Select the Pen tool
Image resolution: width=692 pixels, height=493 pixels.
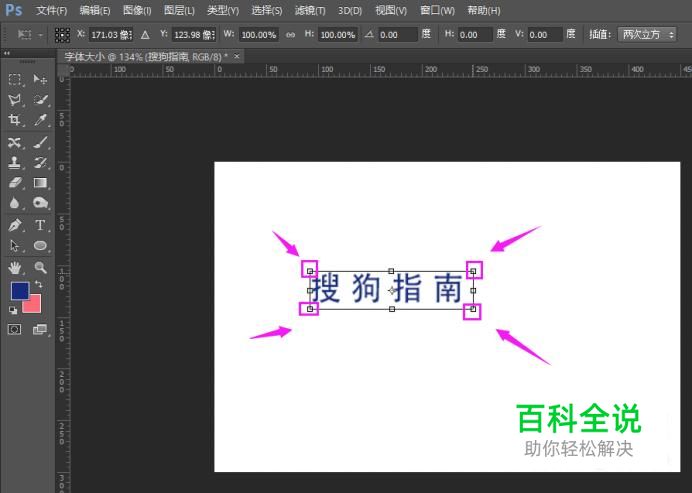pyautogui.click(x=15, y=225)
